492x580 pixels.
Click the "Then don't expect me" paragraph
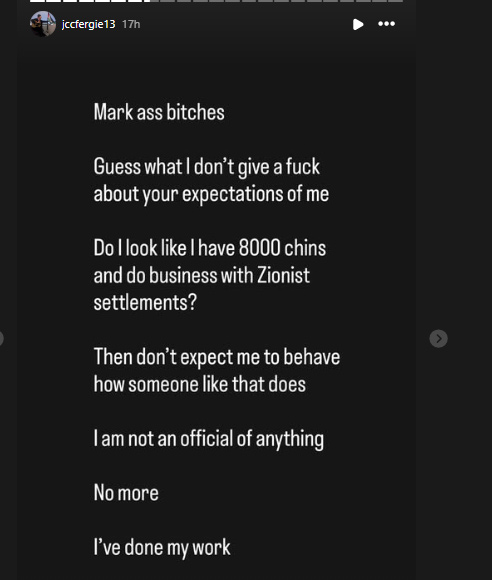click(217, 370)
